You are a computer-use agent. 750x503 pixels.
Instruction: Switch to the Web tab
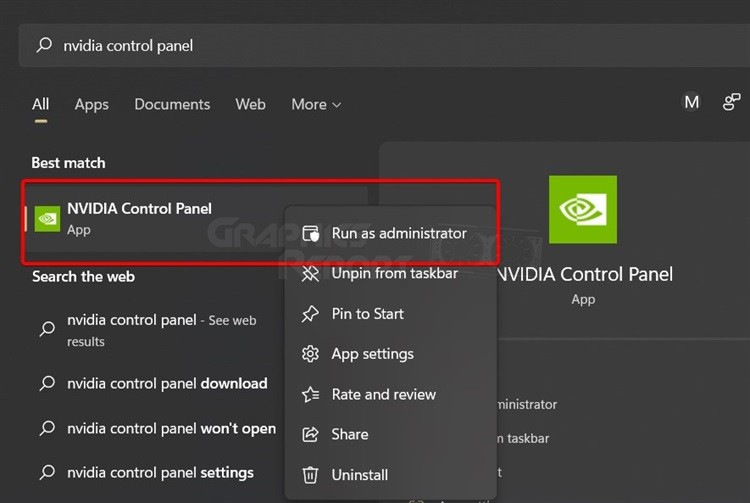(250, 104)
